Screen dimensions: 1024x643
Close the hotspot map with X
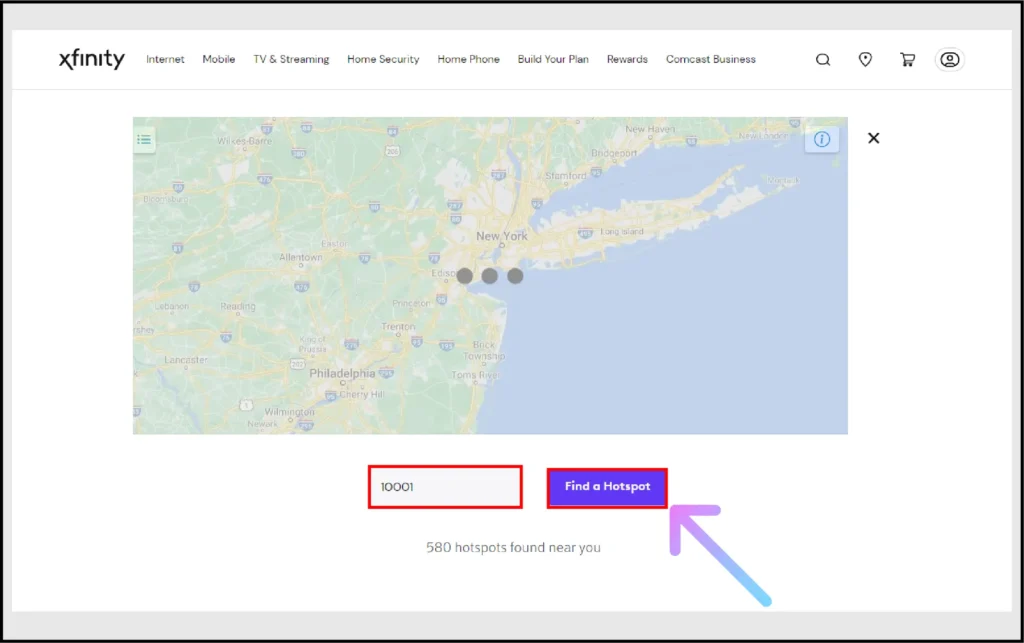coord(873,138)
